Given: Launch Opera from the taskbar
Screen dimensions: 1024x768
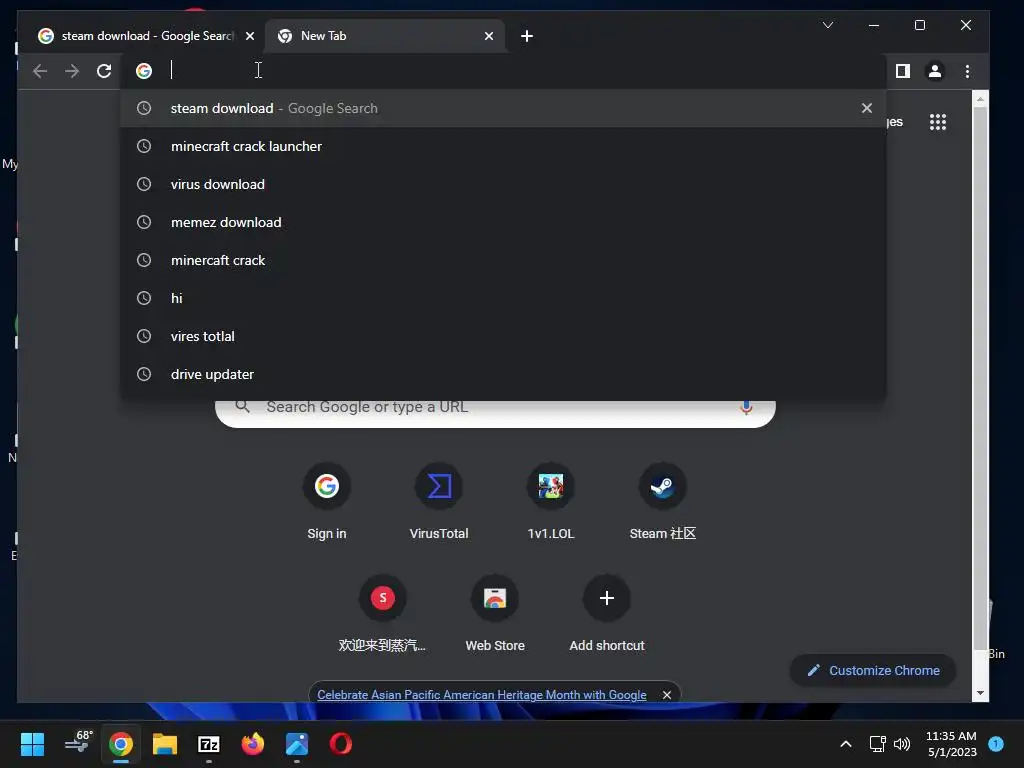Looking at the screenshot, I should point(340,744).
